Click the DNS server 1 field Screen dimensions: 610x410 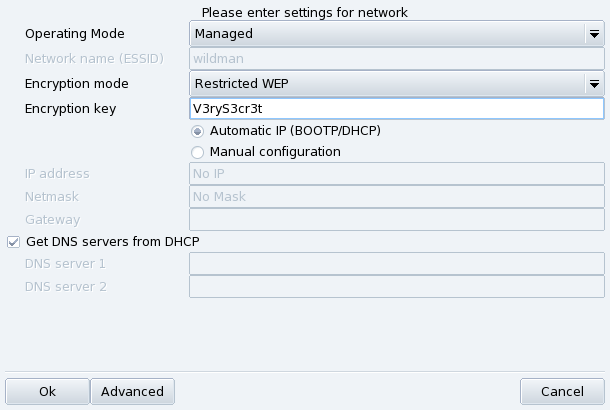396,263
